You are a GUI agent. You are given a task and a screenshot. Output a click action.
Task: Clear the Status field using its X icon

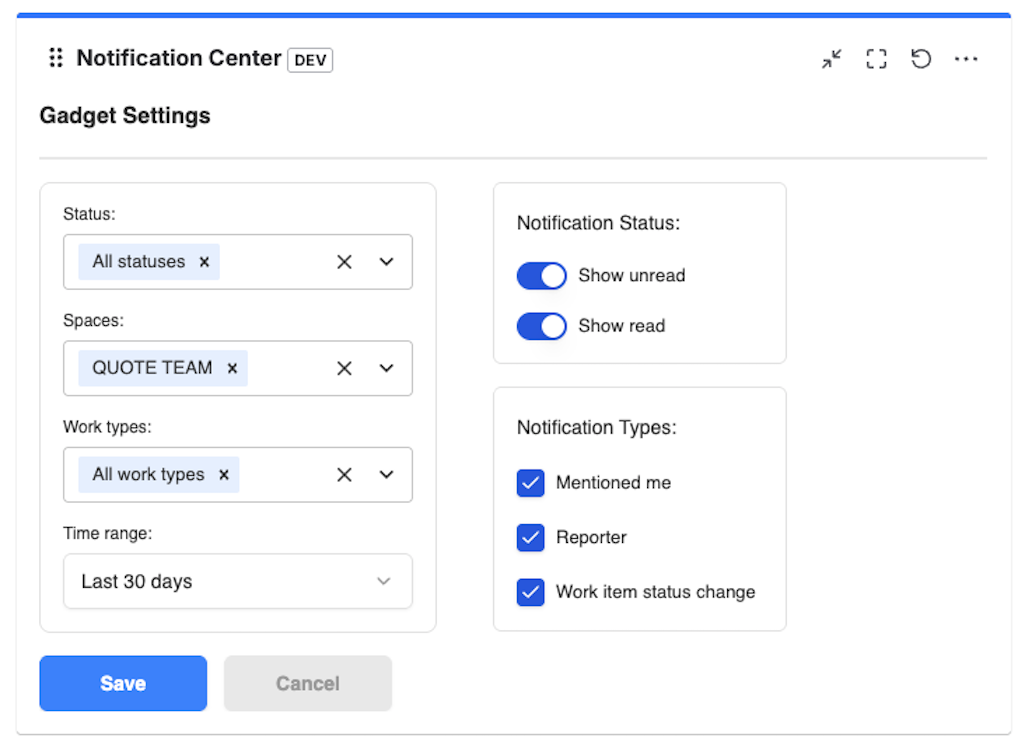pyautogui.click(x=344, y=261)
